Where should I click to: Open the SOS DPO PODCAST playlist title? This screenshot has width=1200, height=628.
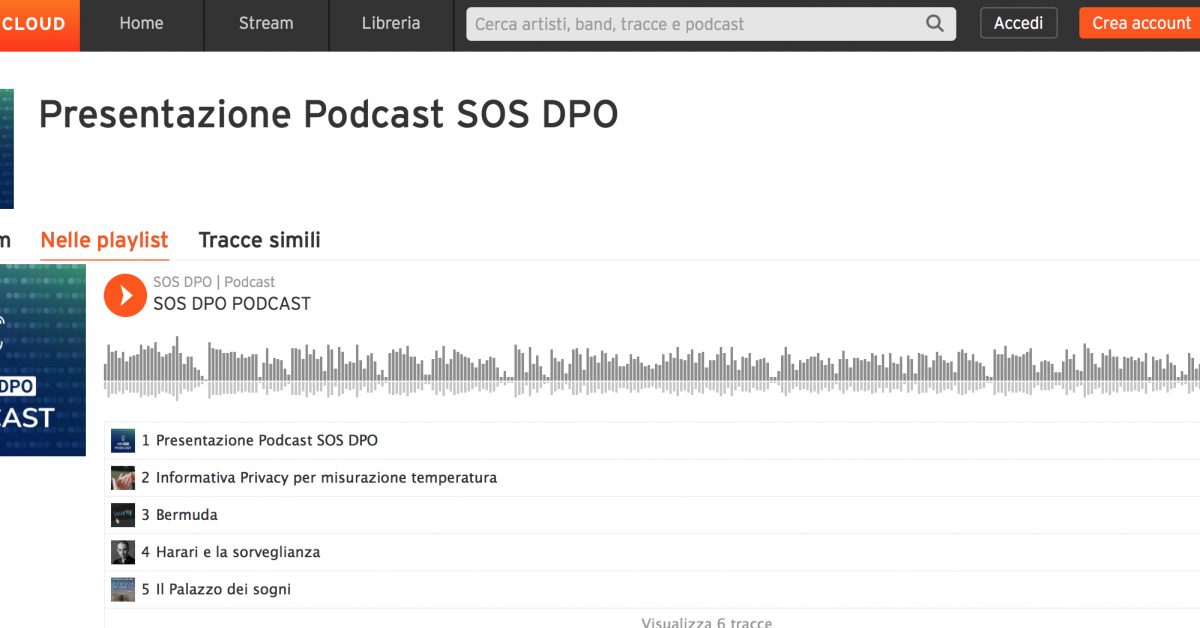point(232,303)
